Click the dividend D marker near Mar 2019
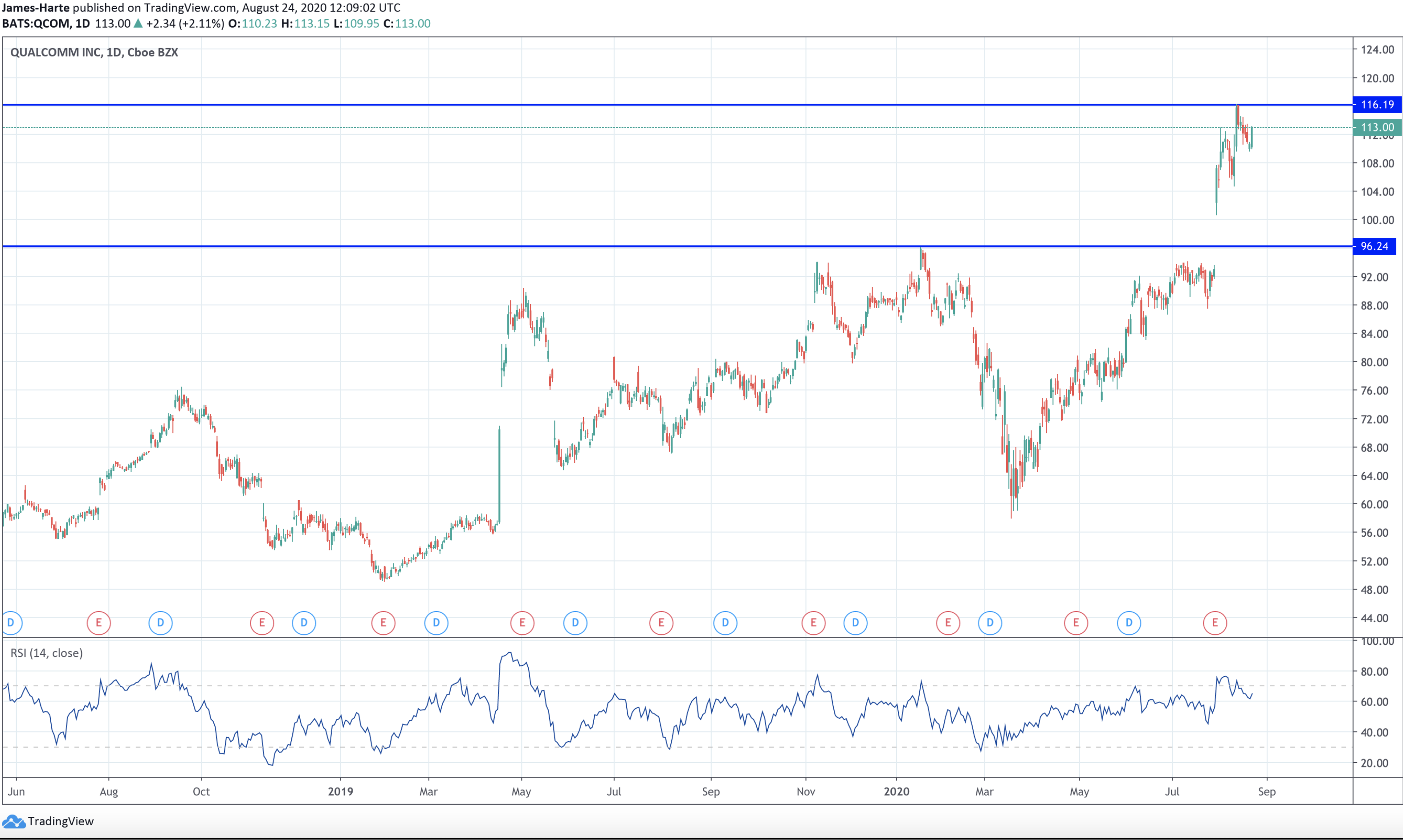 click(436, 623)
